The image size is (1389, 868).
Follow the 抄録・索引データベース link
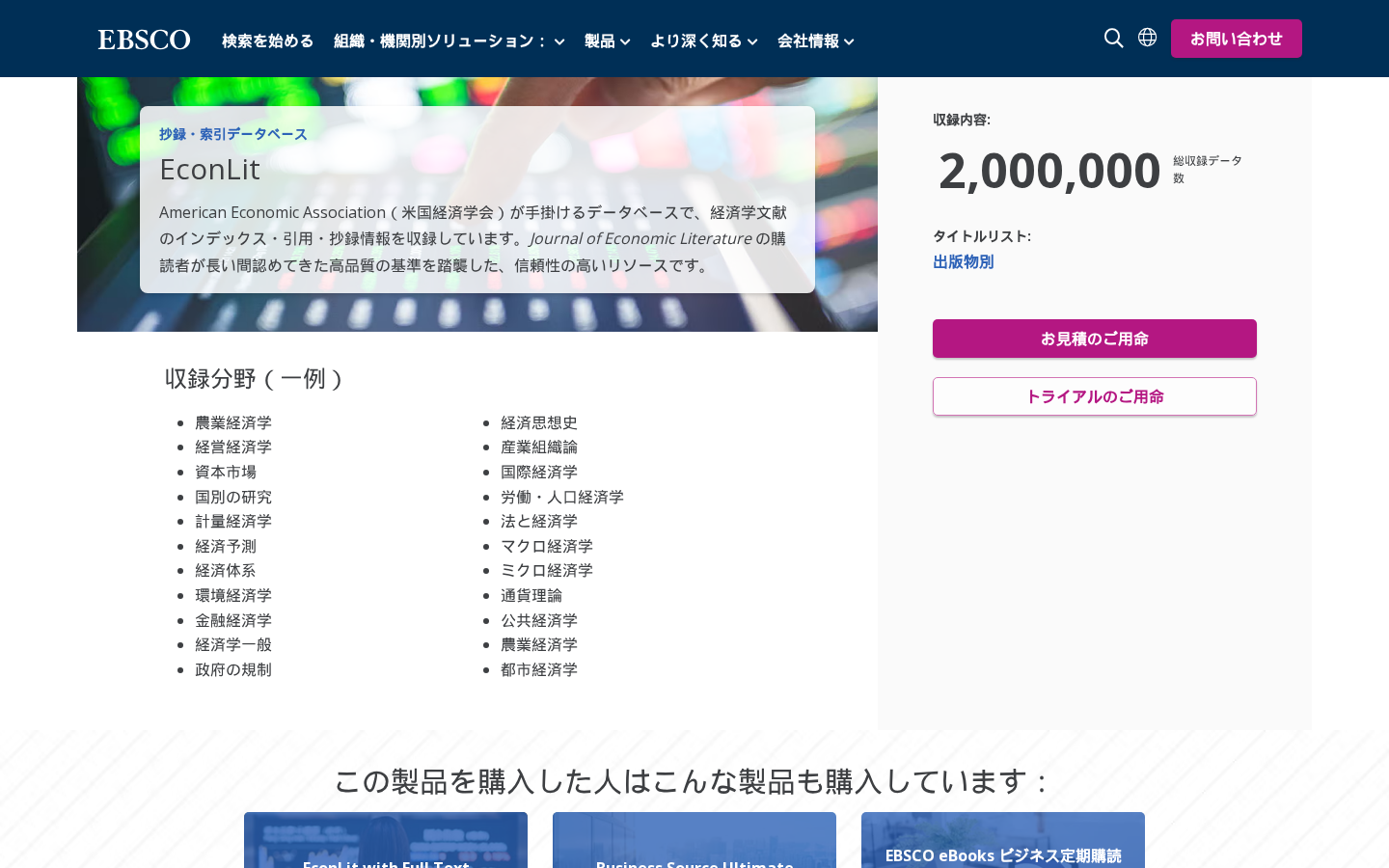click(x=233, y=134)
